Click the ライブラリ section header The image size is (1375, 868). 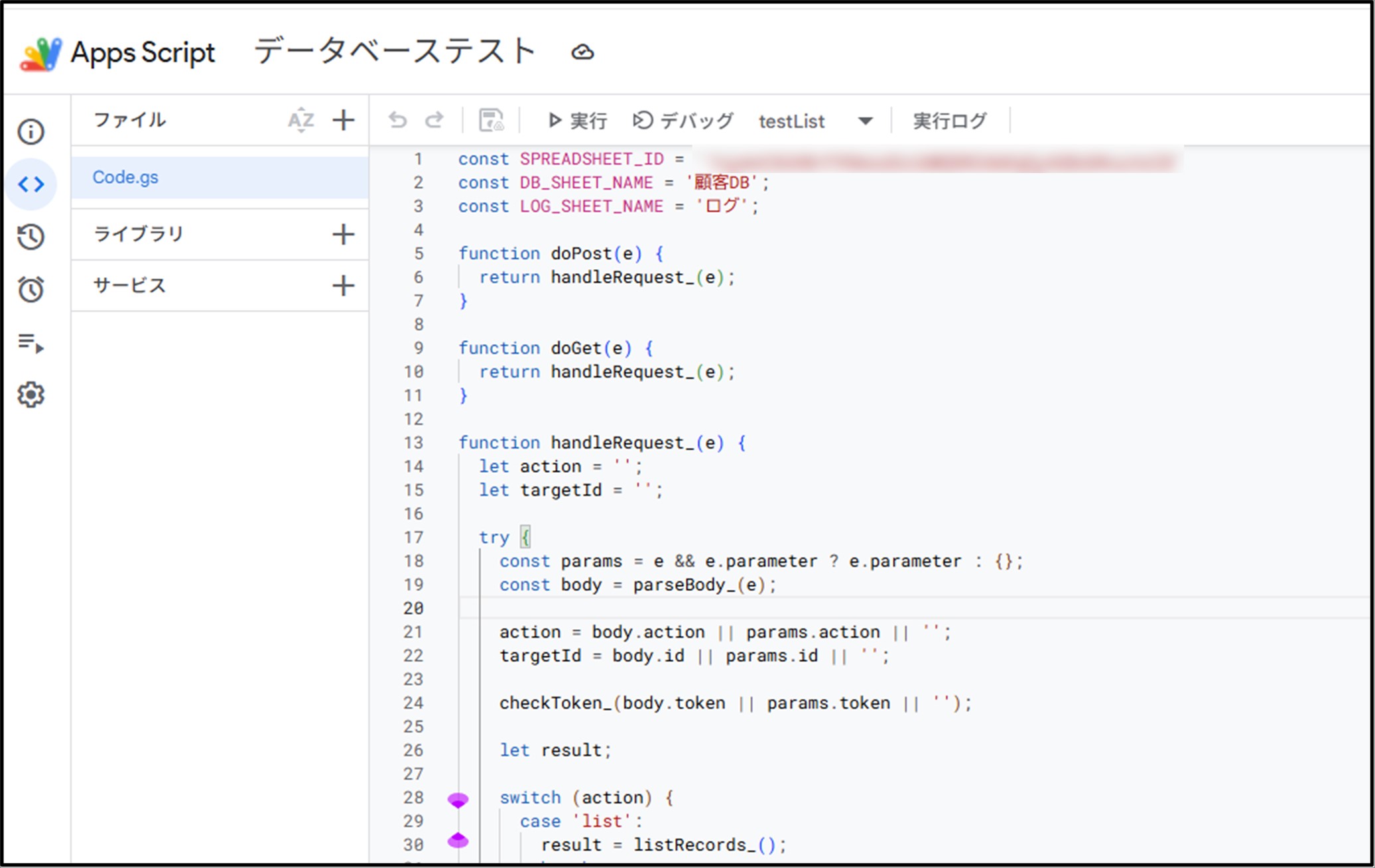(x=138, y=234)
